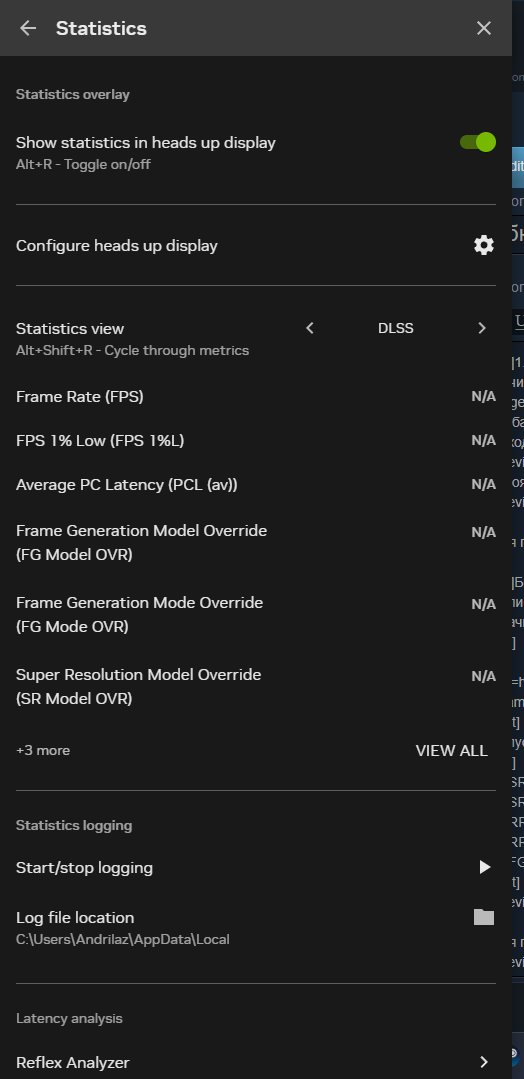Viewport: 524px width, 1079px height.
Task: Select Average PC Latency metric row
Action: pos(255,484)
